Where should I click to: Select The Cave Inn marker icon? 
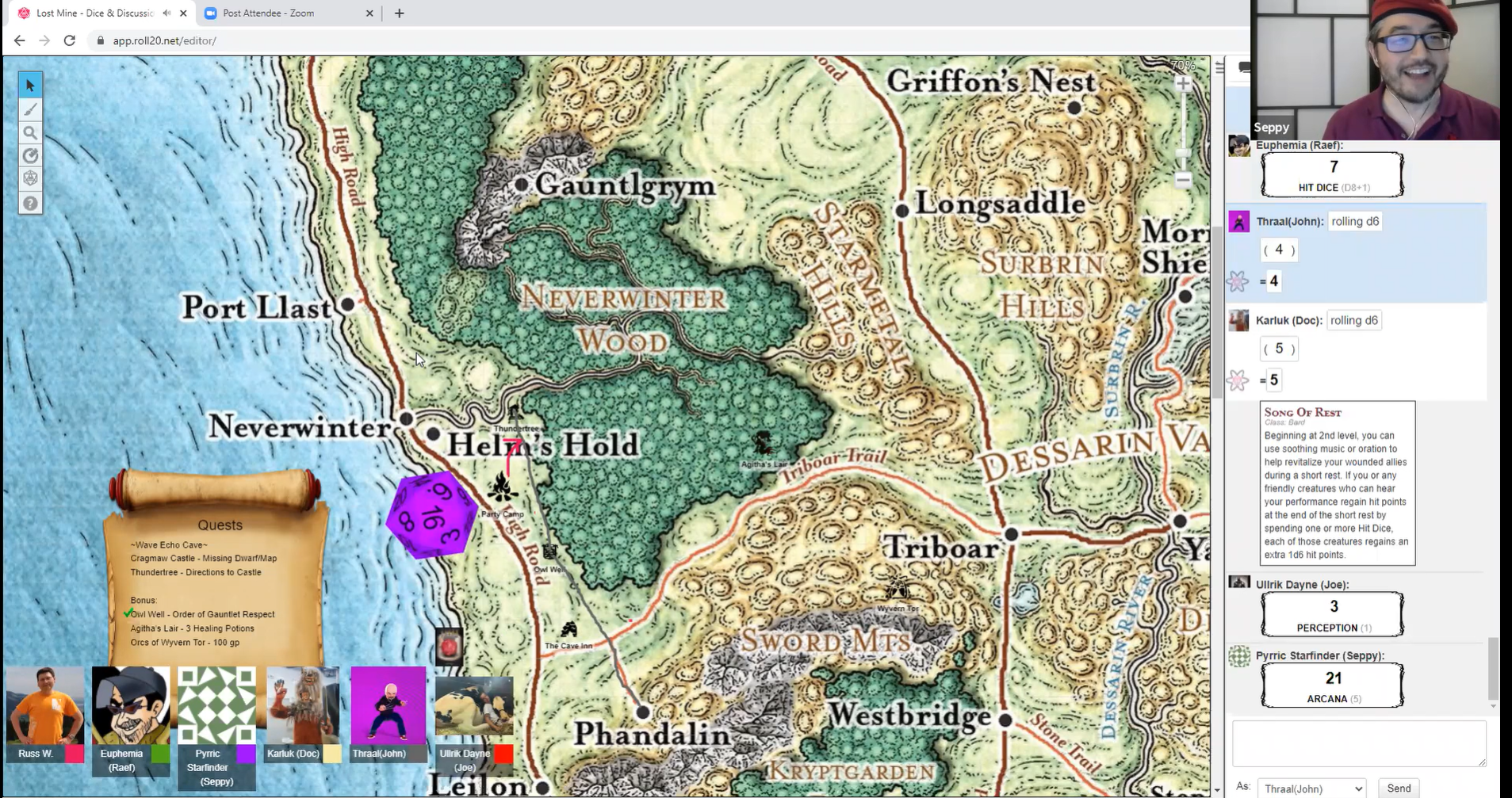coord(568,630)
